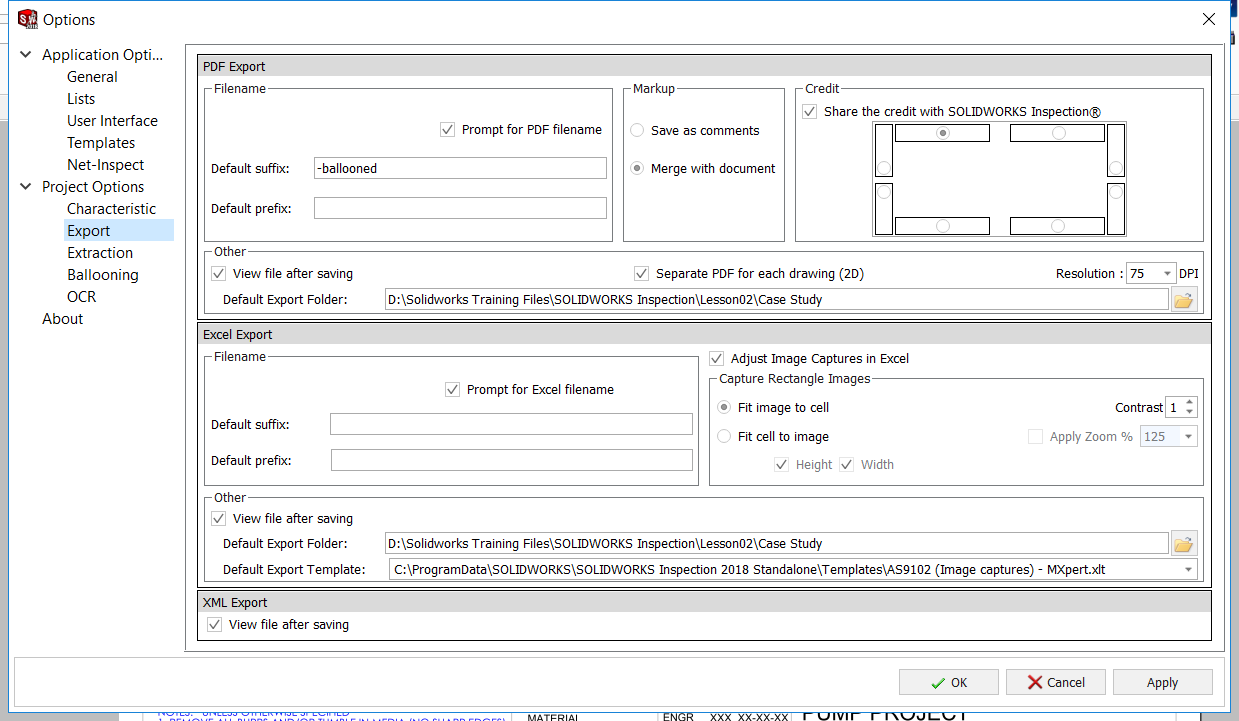Open the Apply Zoom % dropdown
This screenshot has height=721, width=1239.
click(x=1188, y=436)
